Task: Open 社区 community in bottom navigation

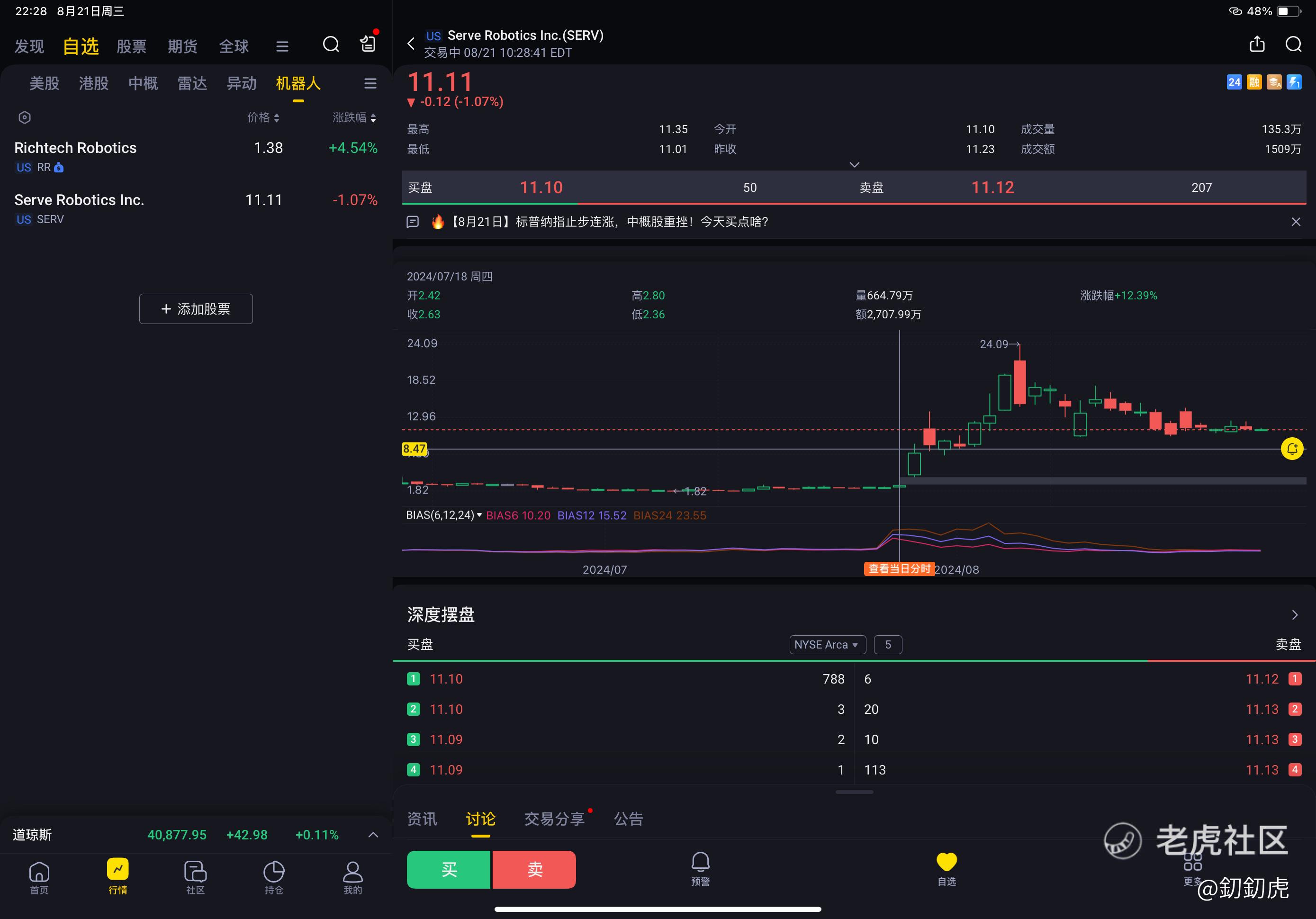Action: [x=196, y=878]
